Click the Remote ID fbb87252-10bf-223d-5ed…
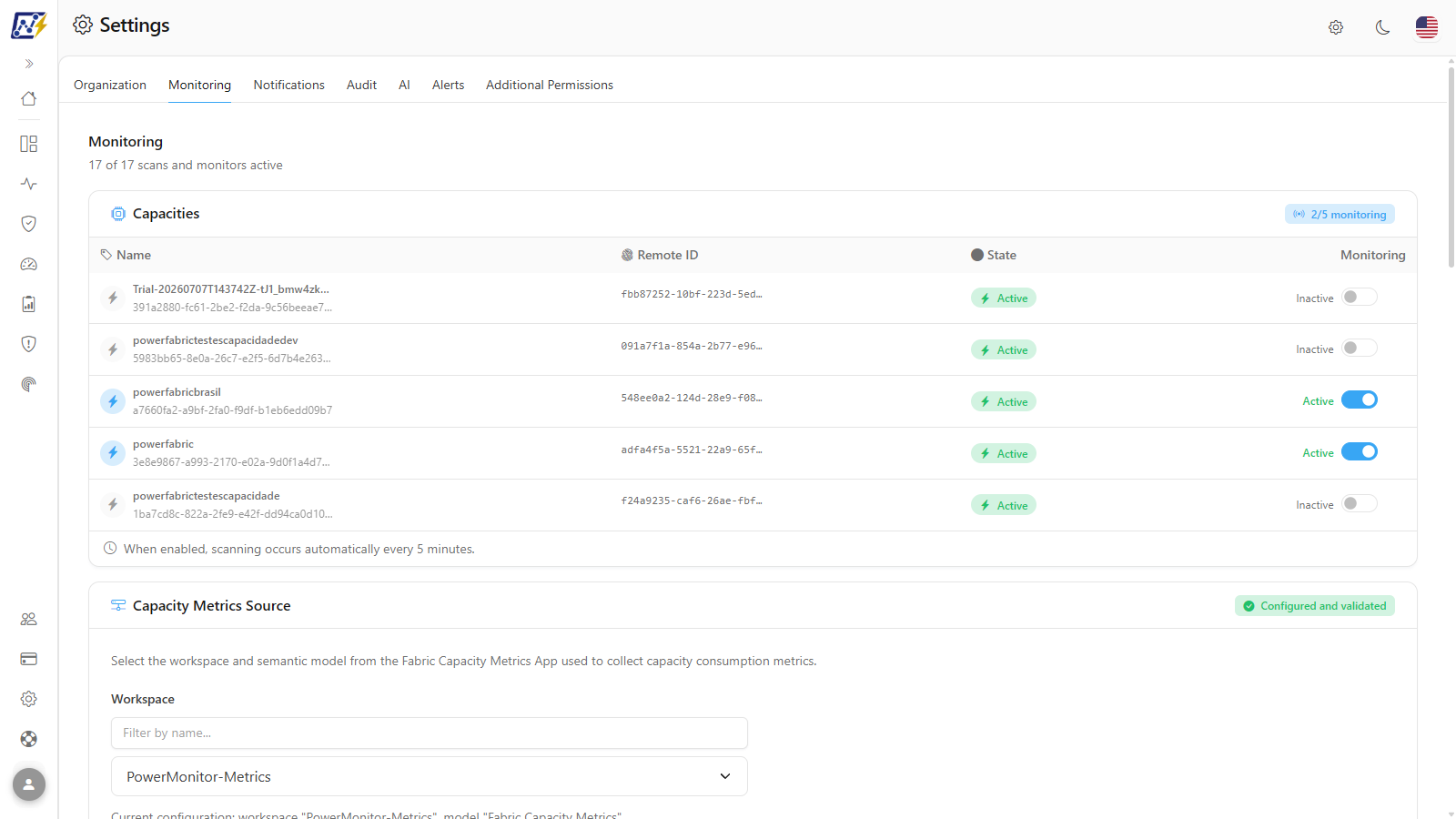The height and width of the screenshot is (819, 1456). [x=692, y=294]
